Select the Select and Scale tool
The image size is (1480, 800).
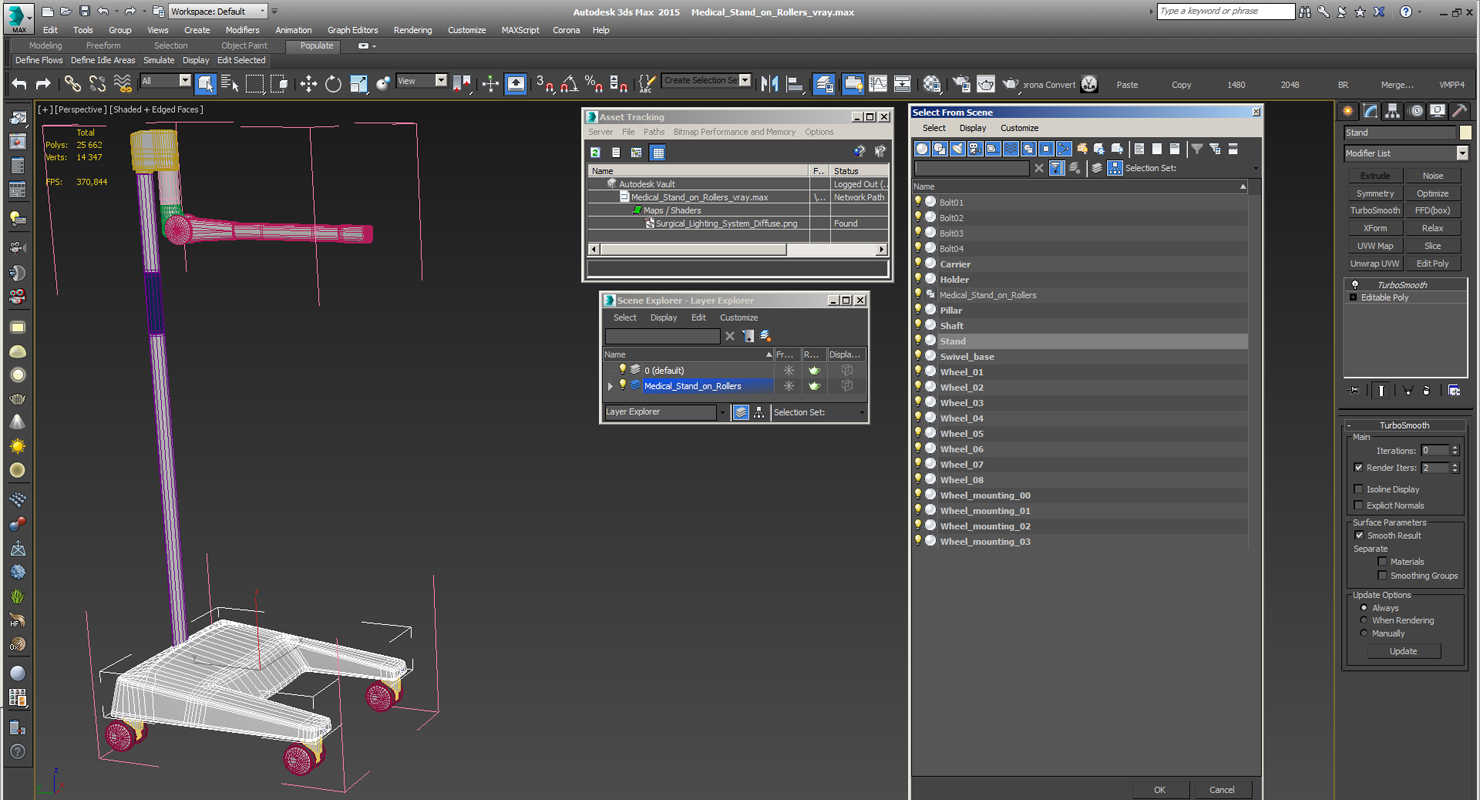coord(358,84)
